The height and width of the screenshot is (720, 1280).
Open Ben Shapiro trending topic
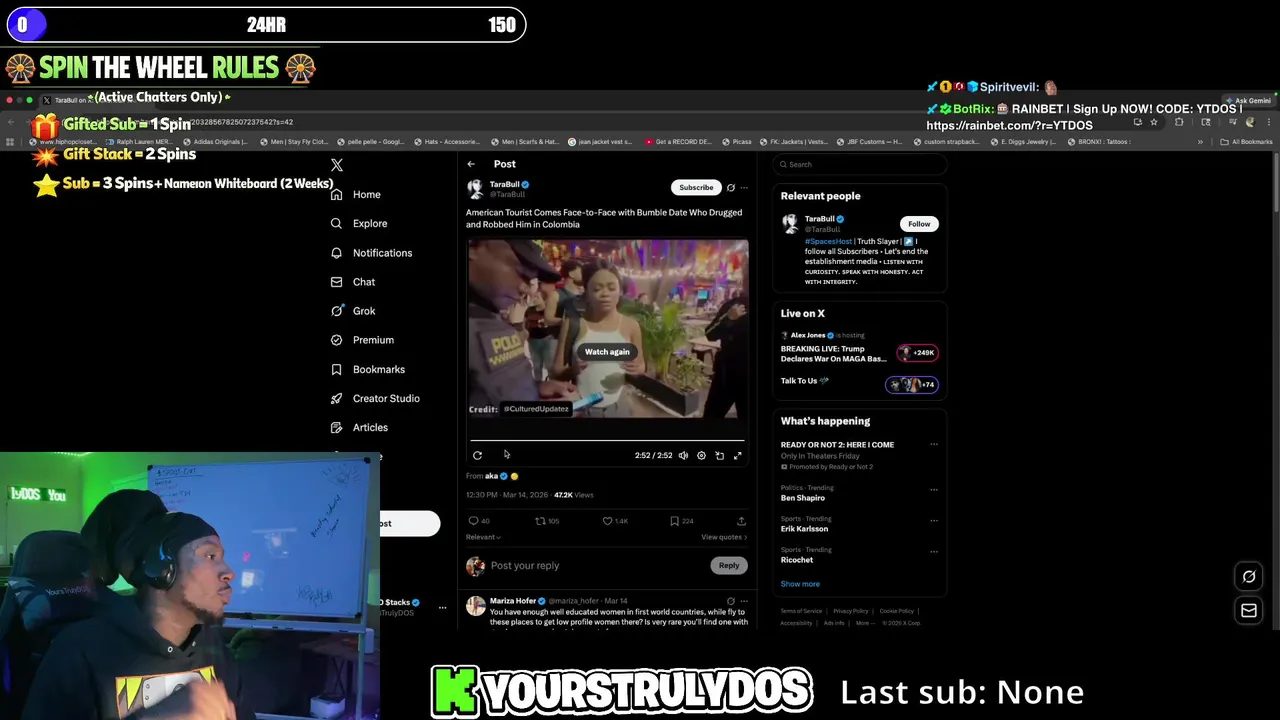(803, 498)
